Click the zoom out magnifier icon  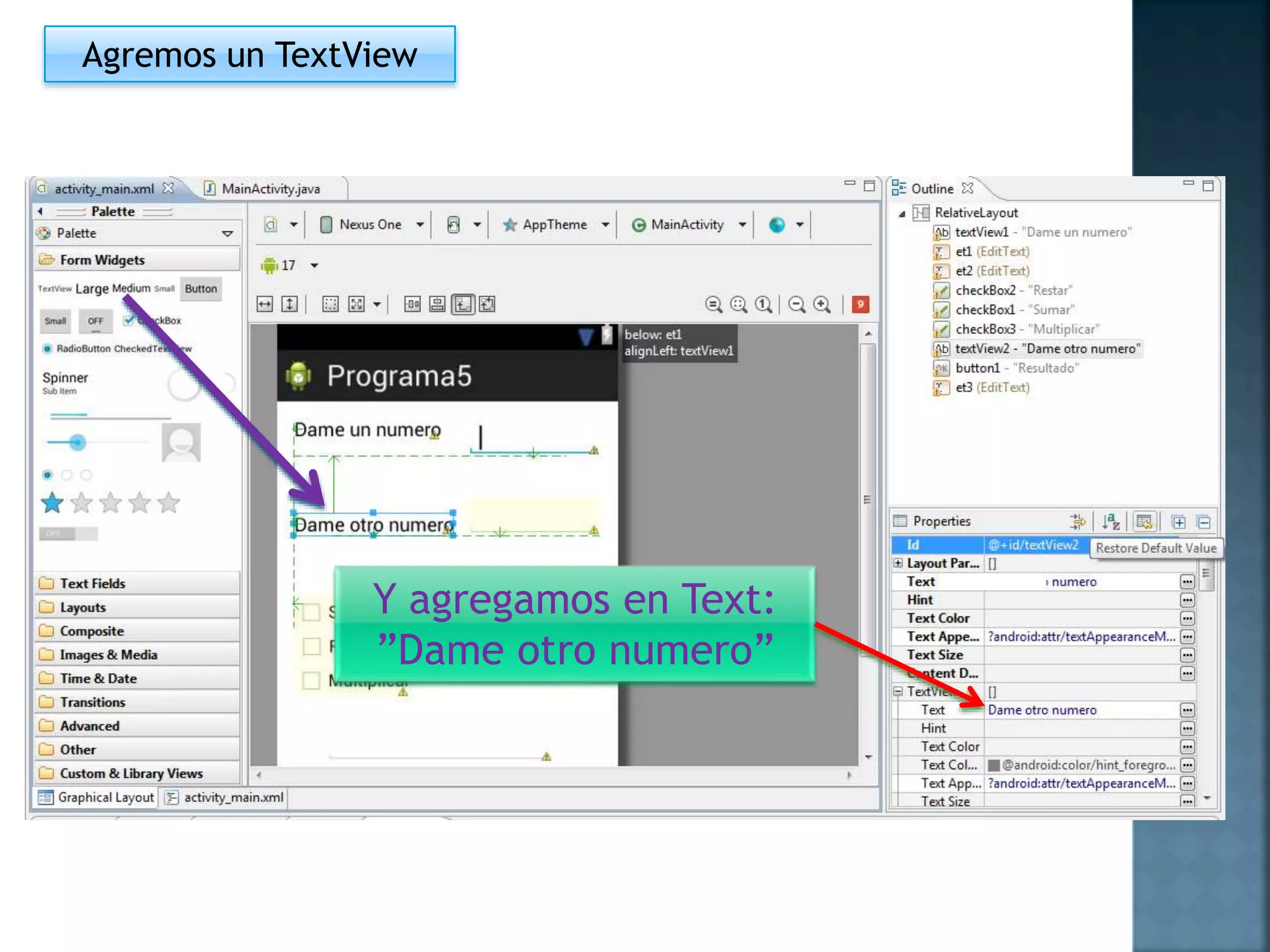[797, 304]
